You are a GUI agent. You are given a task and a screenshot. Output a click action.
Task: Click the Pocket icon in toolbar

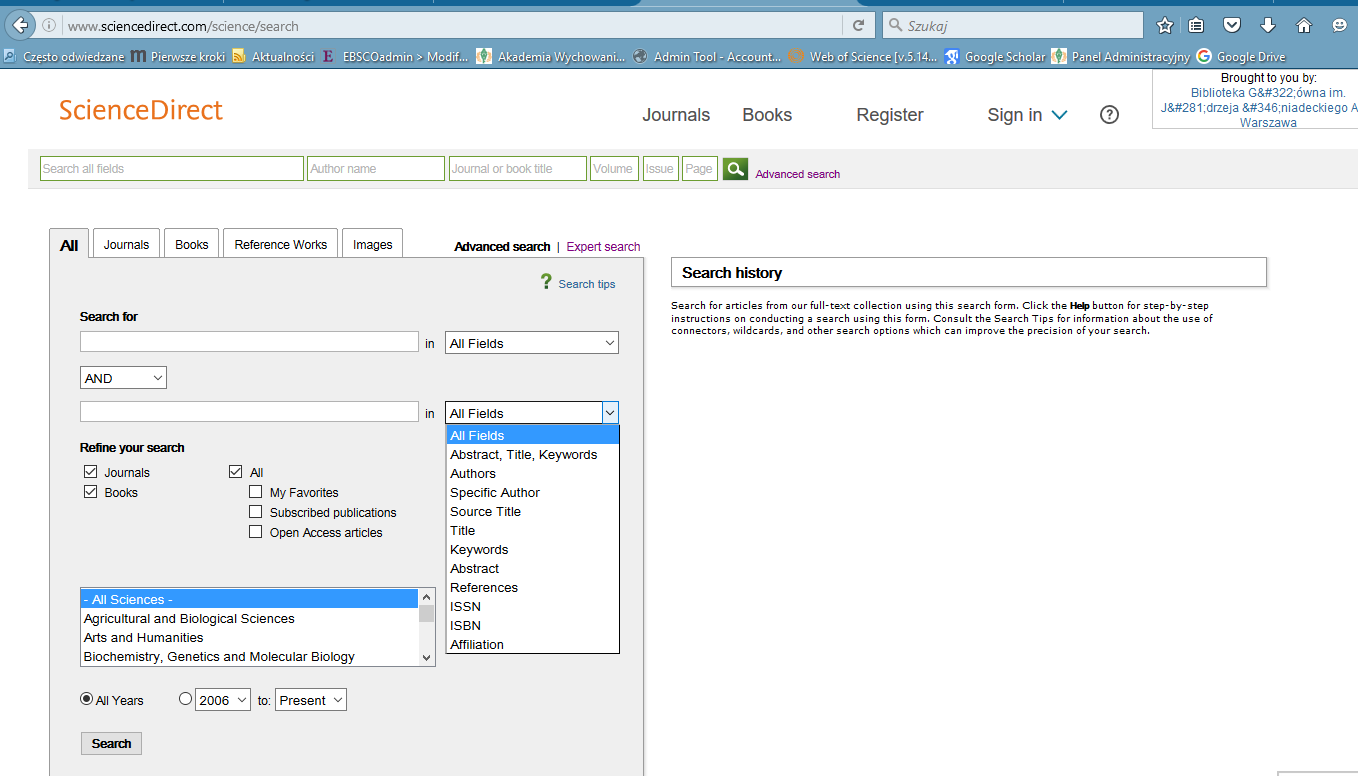[x=1232, y=25]
